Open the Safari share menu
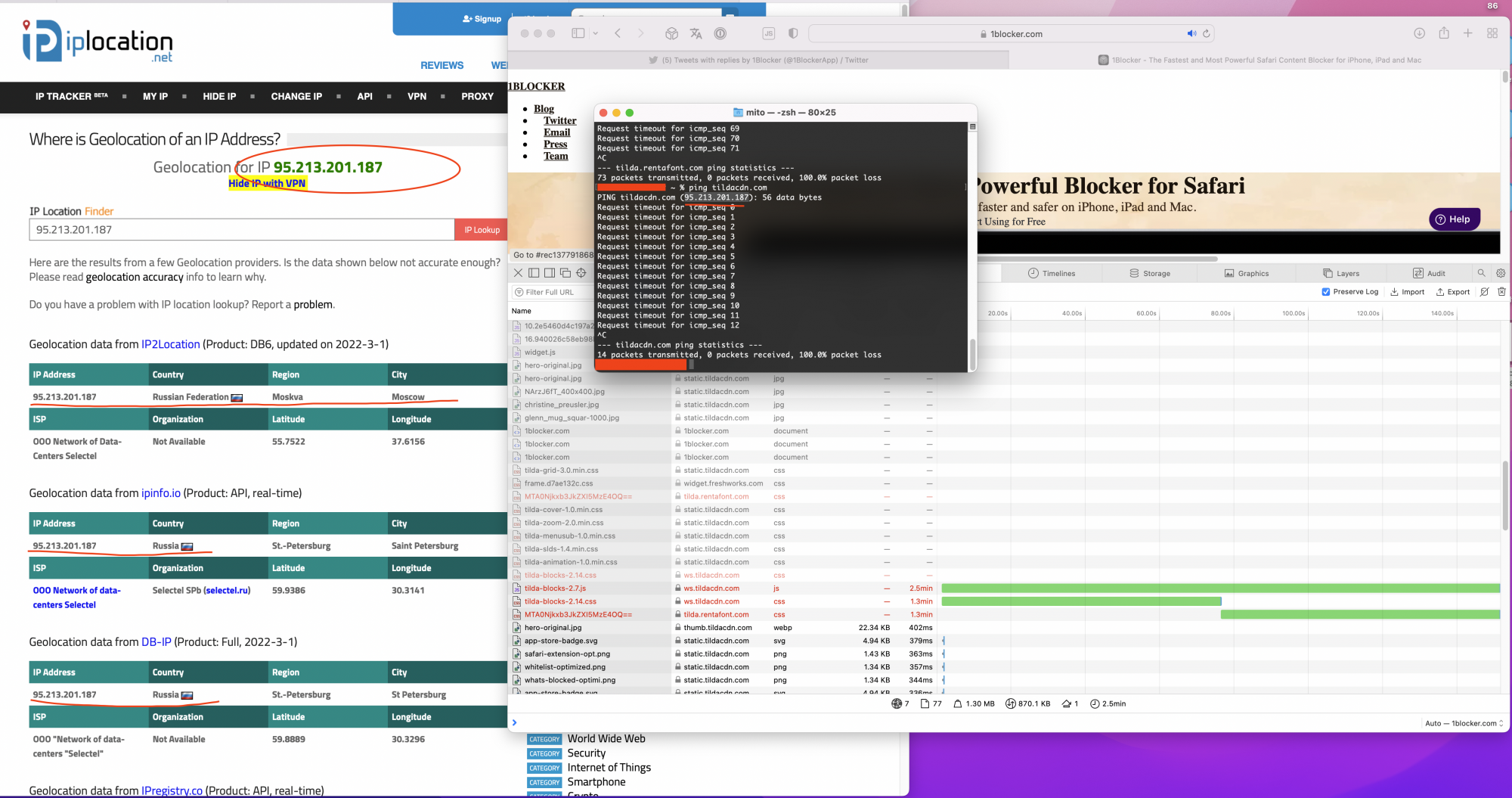Viewport: 1512px width, 798px height. (x=1444, y=33)
